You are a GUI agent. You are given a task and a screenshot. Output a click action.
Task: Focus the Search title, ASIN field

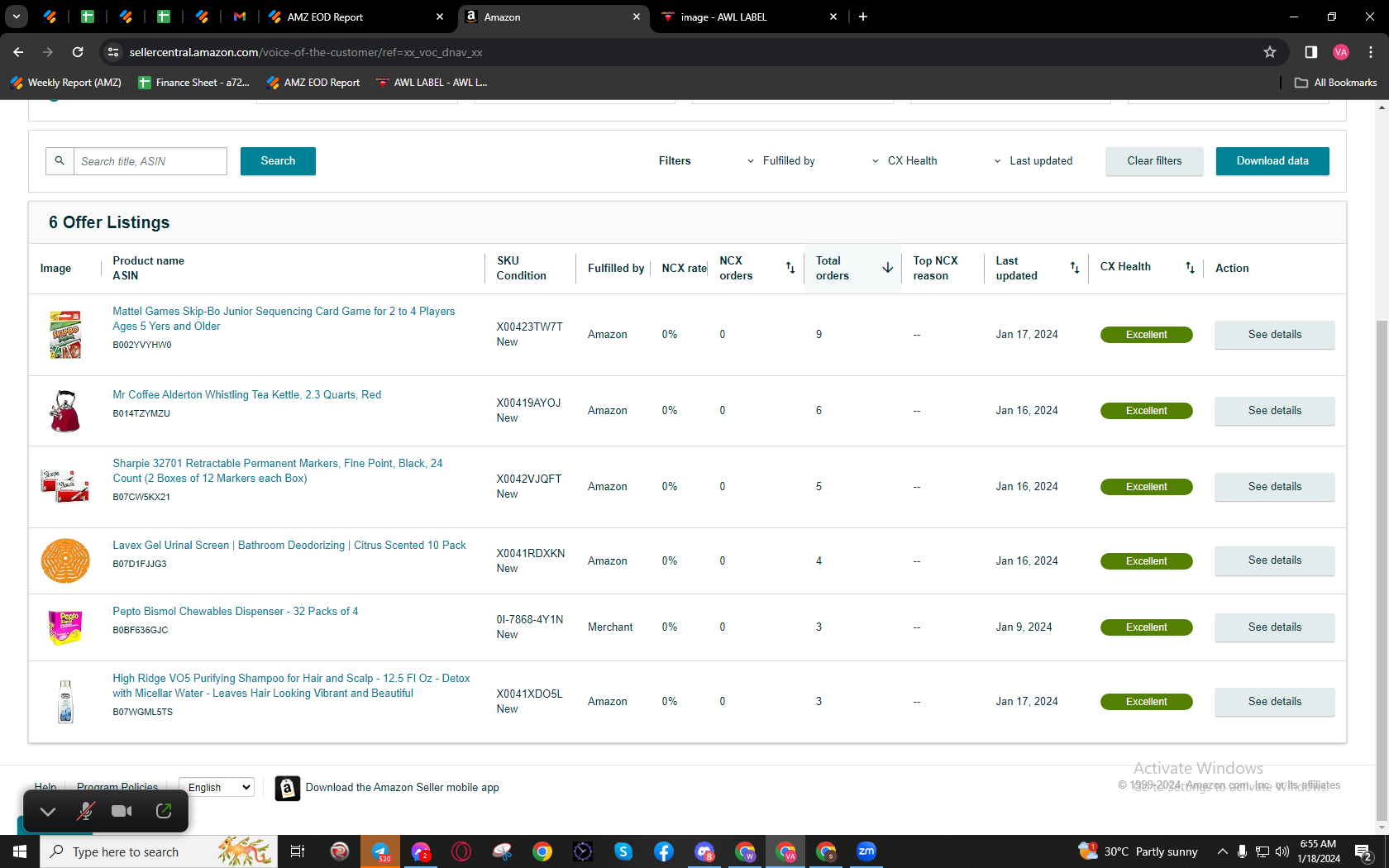pos(150,161)
